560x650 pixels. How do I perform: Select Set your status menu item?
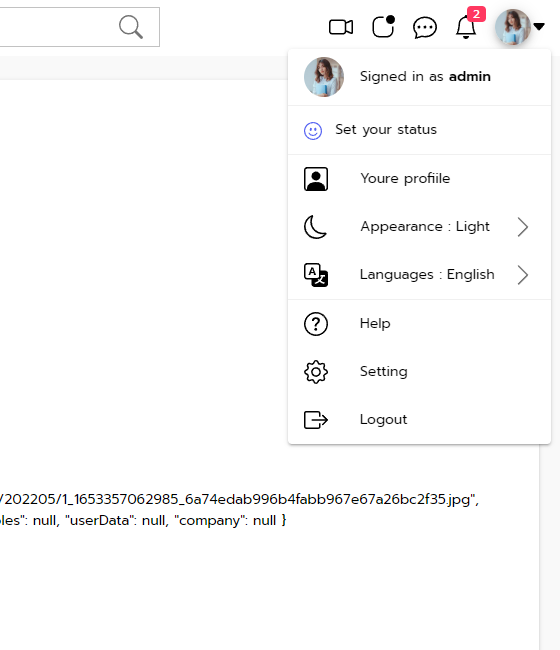tap(419, 130)
